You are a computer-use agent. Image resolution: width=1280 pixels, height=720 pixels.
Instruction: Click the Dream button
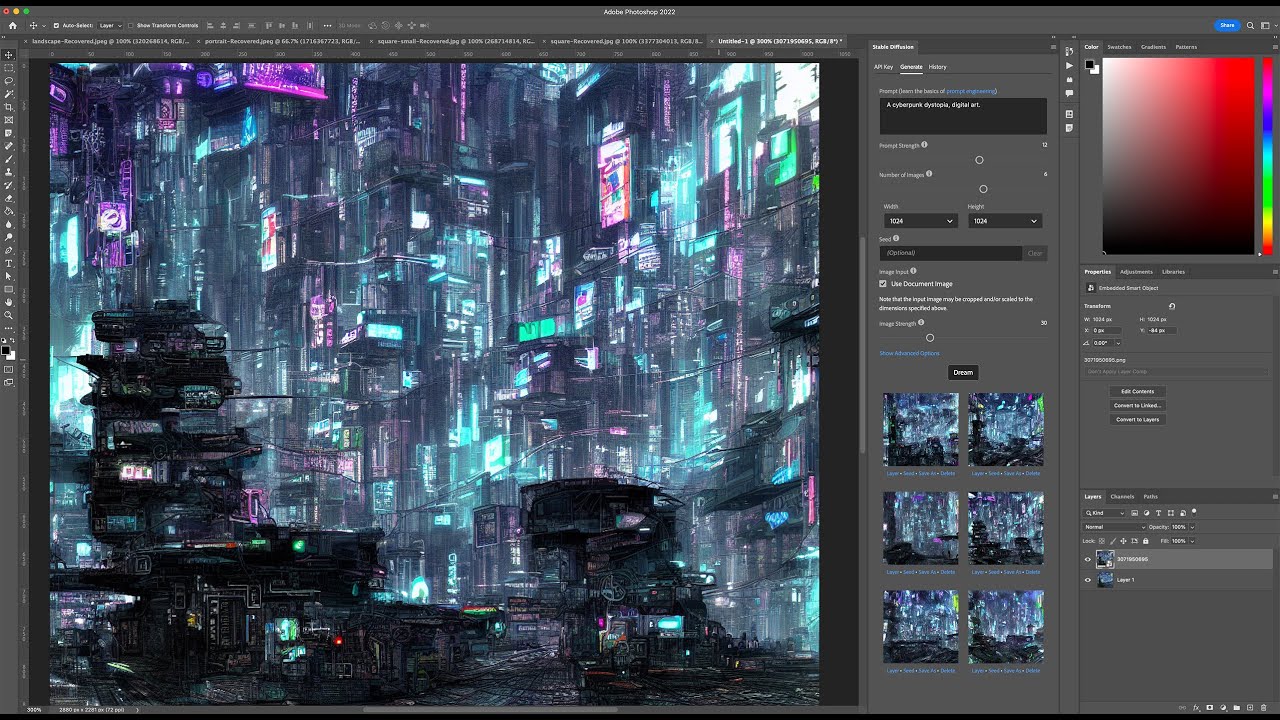(963, 372)
